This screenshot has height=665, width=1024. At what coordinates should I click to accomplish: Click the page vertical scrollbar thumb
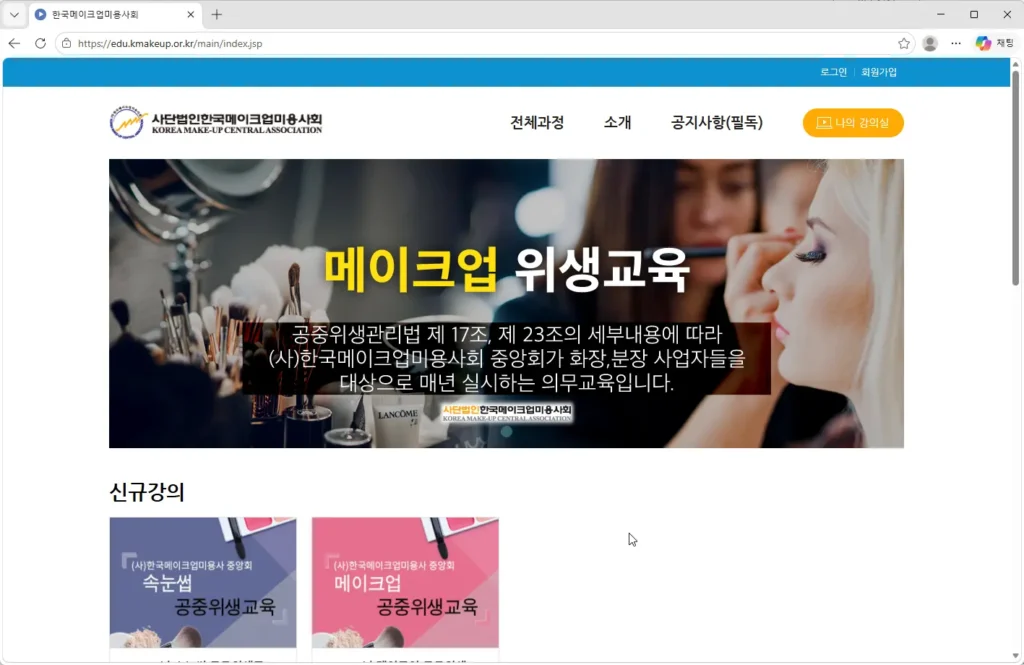click(x=1016, y=178)
